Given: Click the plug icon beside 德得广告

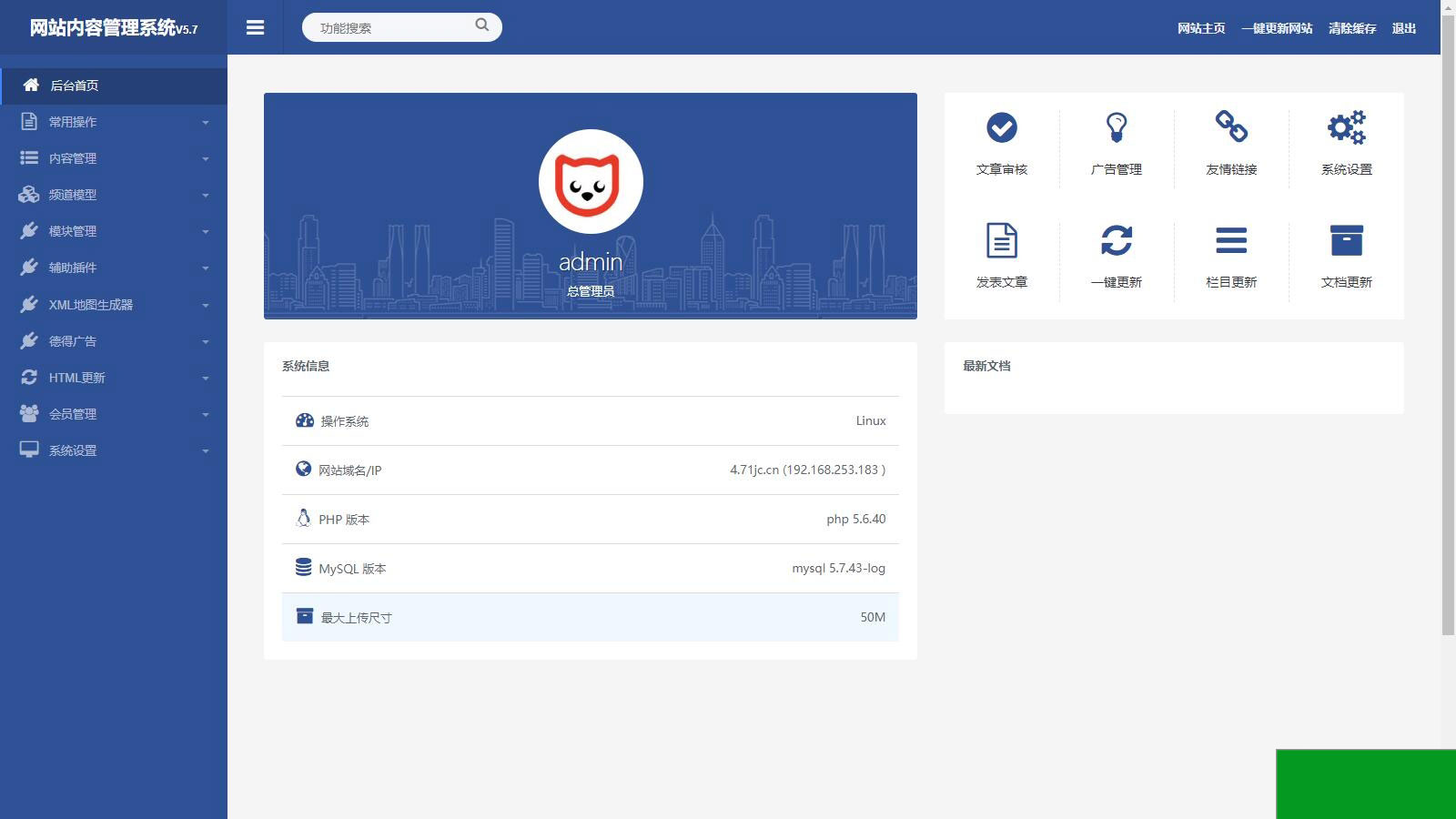Looking at the screenshot, I should [29, 340].
